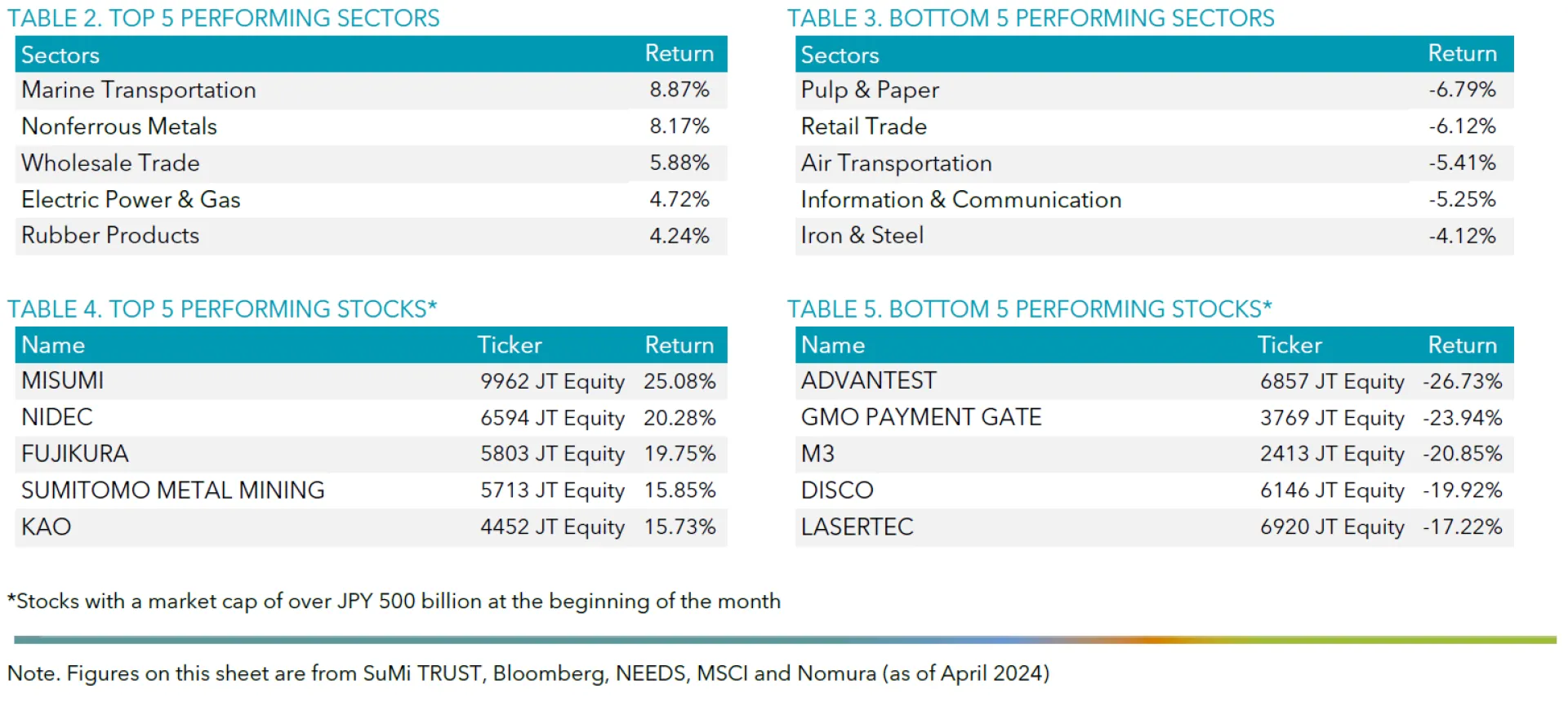Select the SUMITOMO METAL MINING stock name
This screenshot has width=1568, height=711.
tap(173, 491)
